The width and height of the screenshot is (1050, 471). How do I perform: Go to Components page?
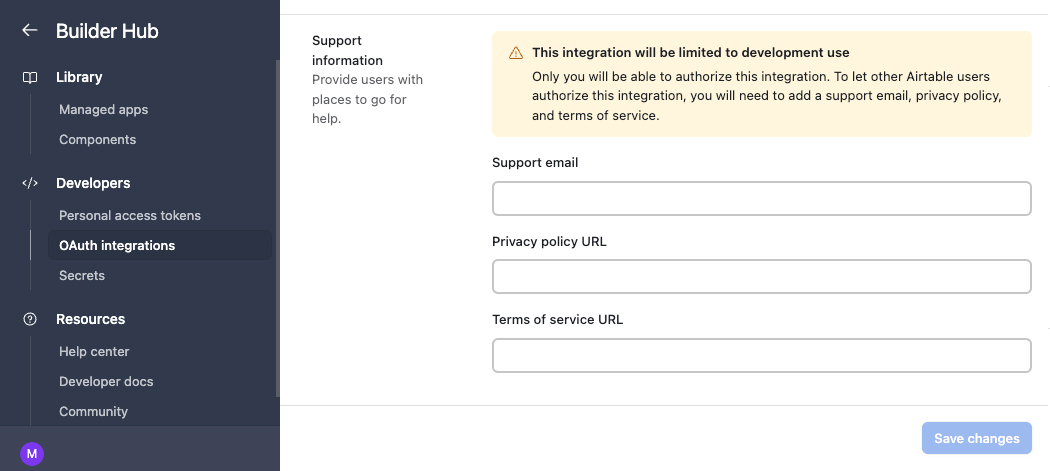click(x=97, y=139)
